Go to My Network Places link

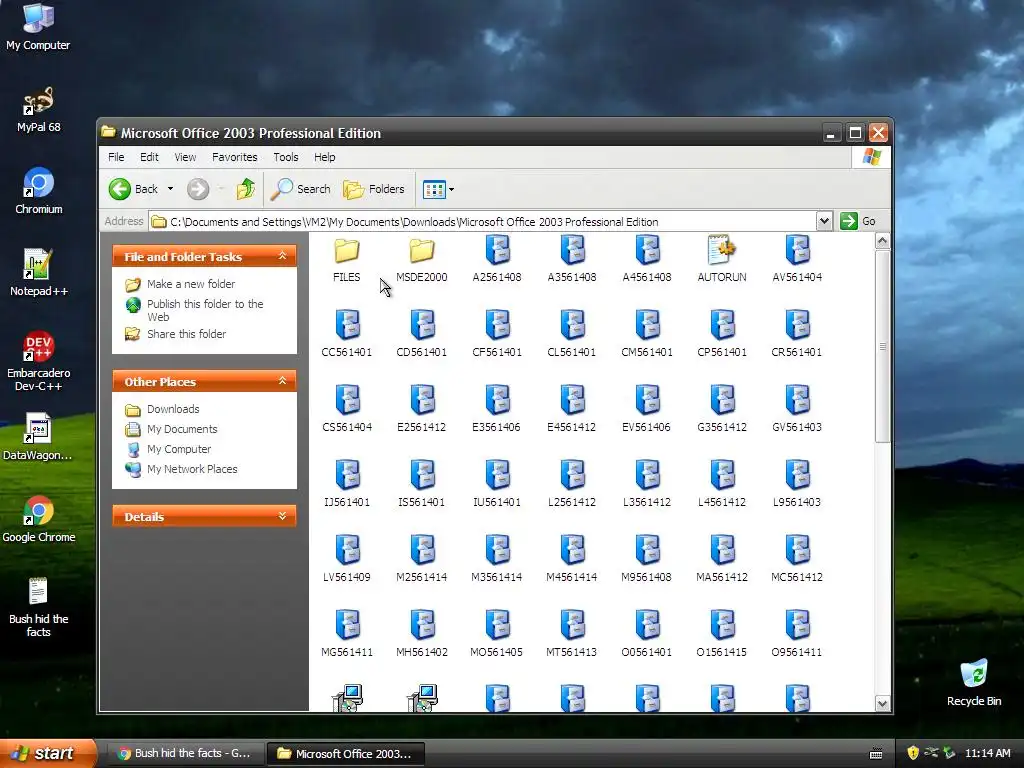tap(192, 470)
